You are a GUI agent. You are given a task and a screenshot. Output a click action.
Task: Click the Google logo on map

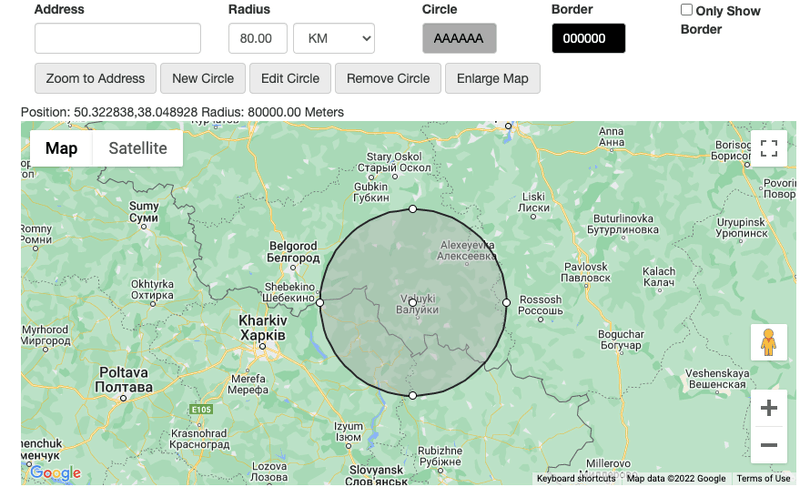point(55,473)
